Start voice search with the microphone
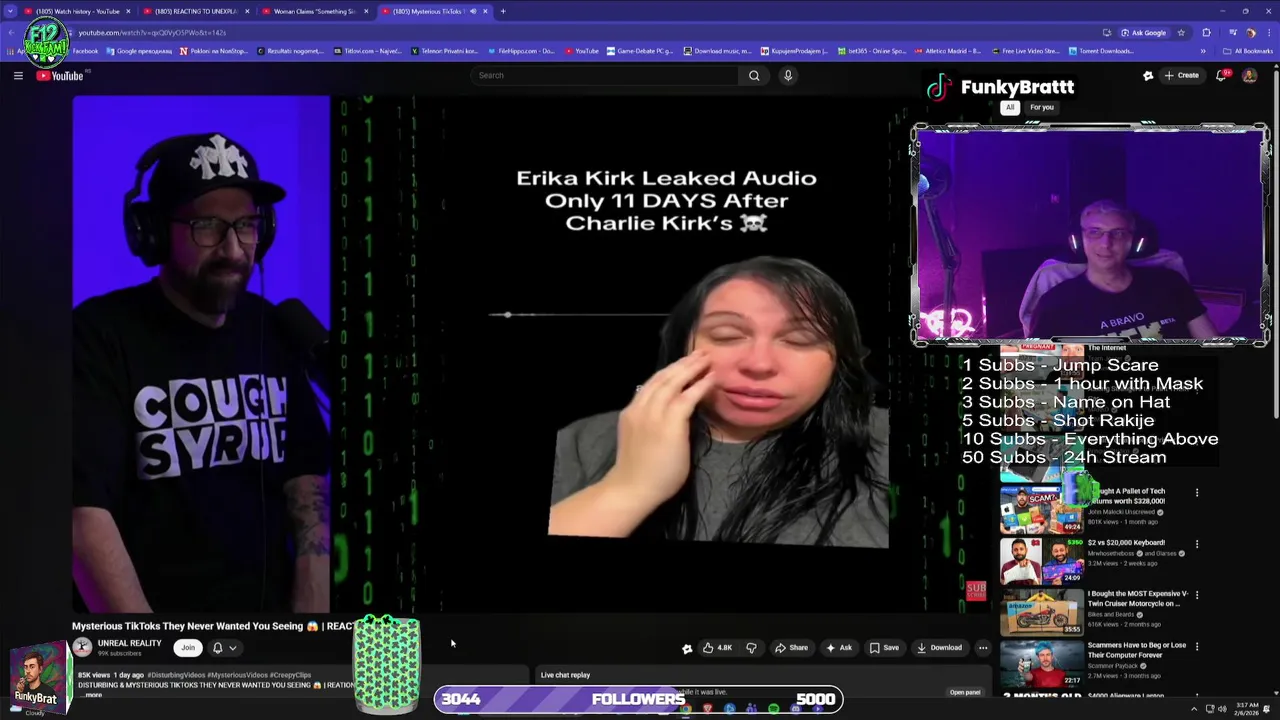Viewport: 1280px width, 720px height. click(788, 75)
